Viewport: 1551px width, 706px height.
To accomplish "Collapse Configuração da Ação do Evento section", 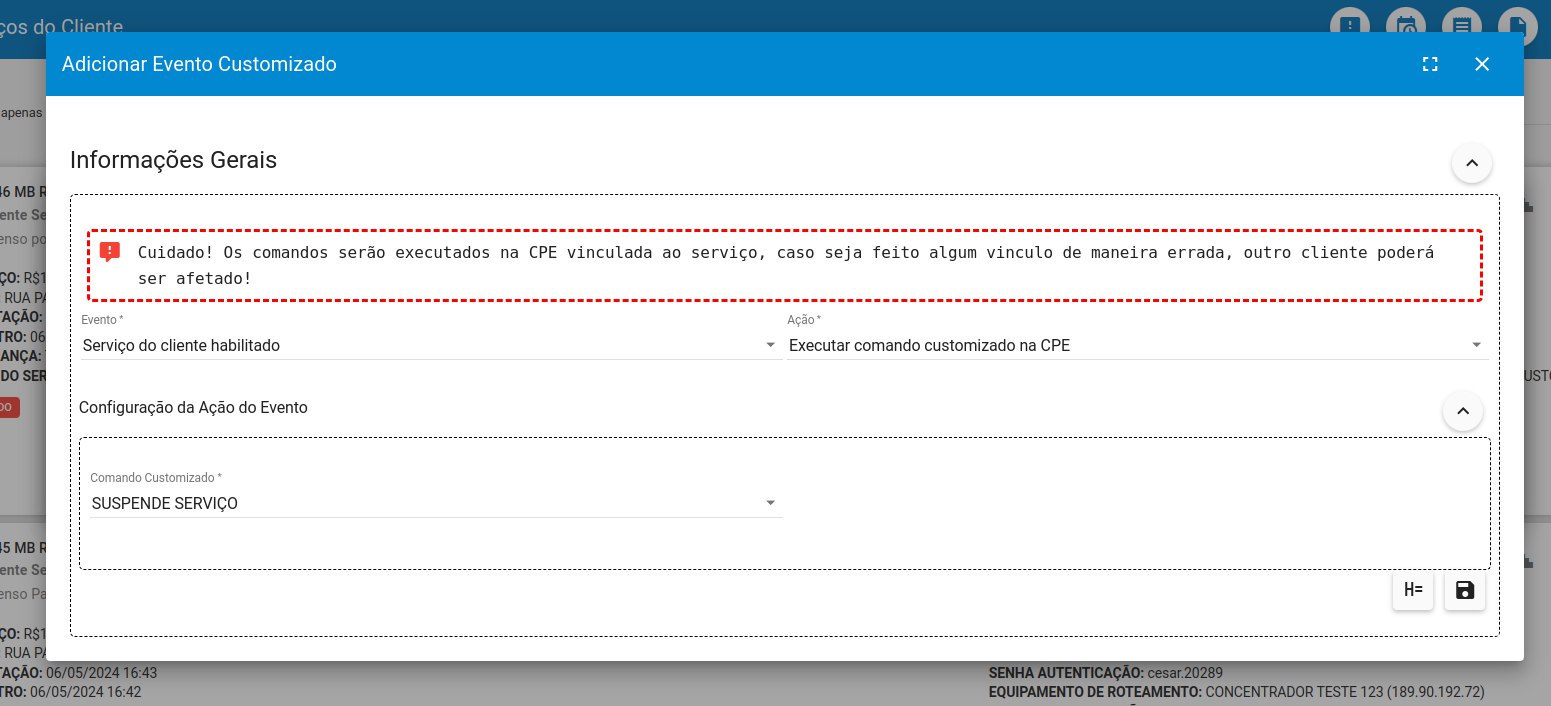I will [x=1463, y=410].
